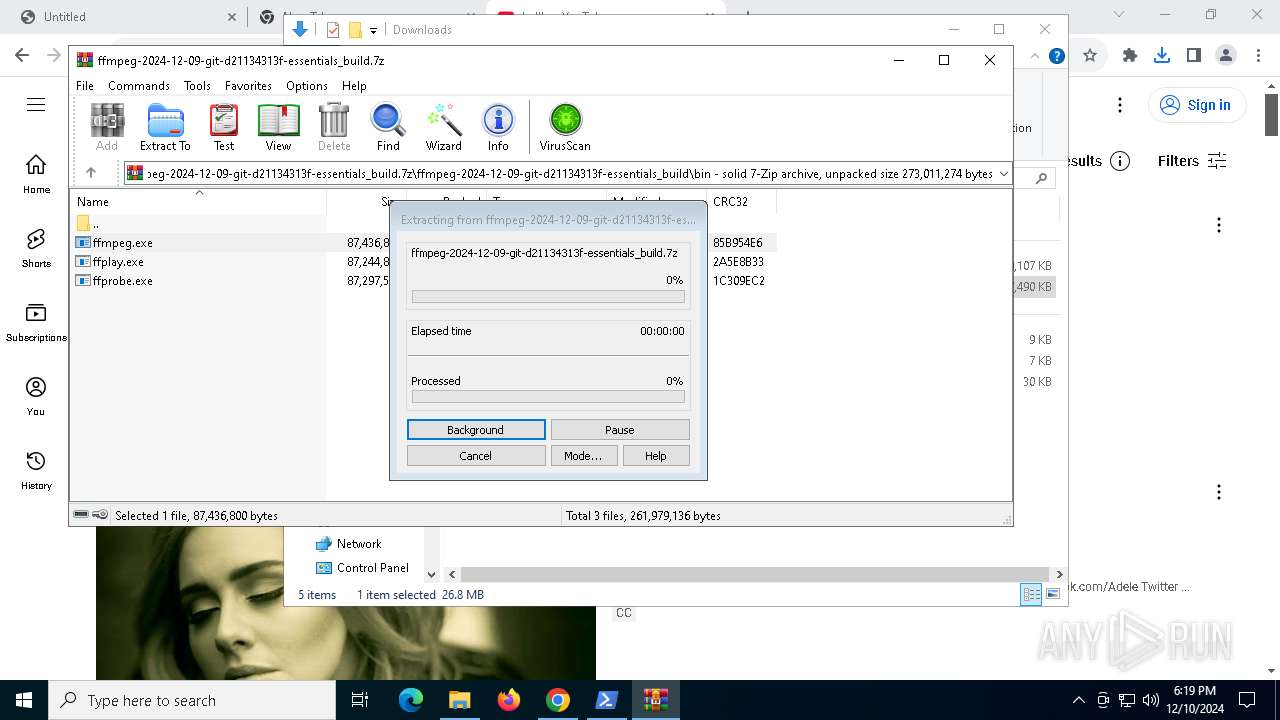The width and height of the screenshot is (1280, 720).
Task: Select the parent folder '..' entry
Action: tap(88, 224)
